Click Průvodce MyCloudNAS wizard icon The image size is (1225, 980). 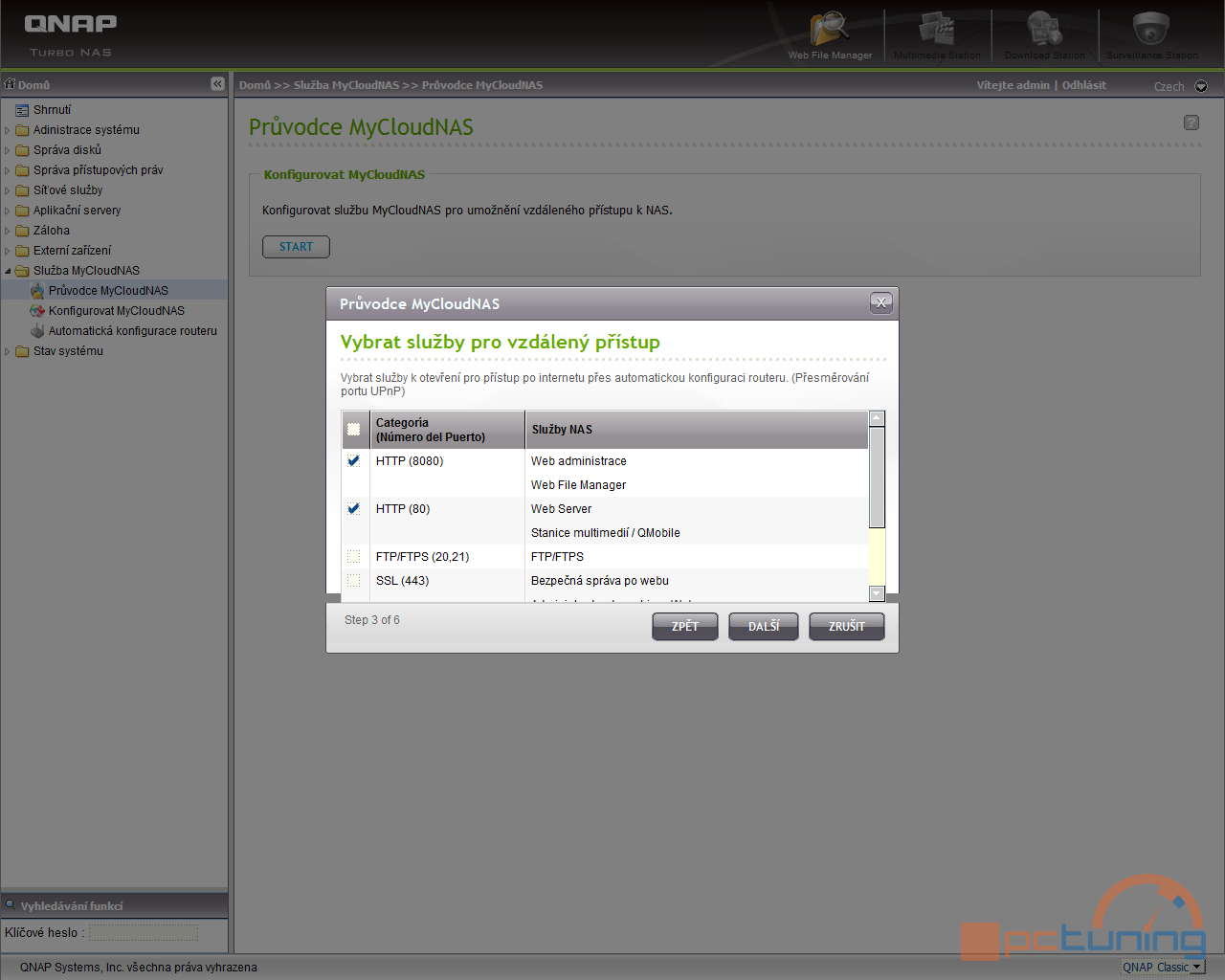tap(37, 291)
